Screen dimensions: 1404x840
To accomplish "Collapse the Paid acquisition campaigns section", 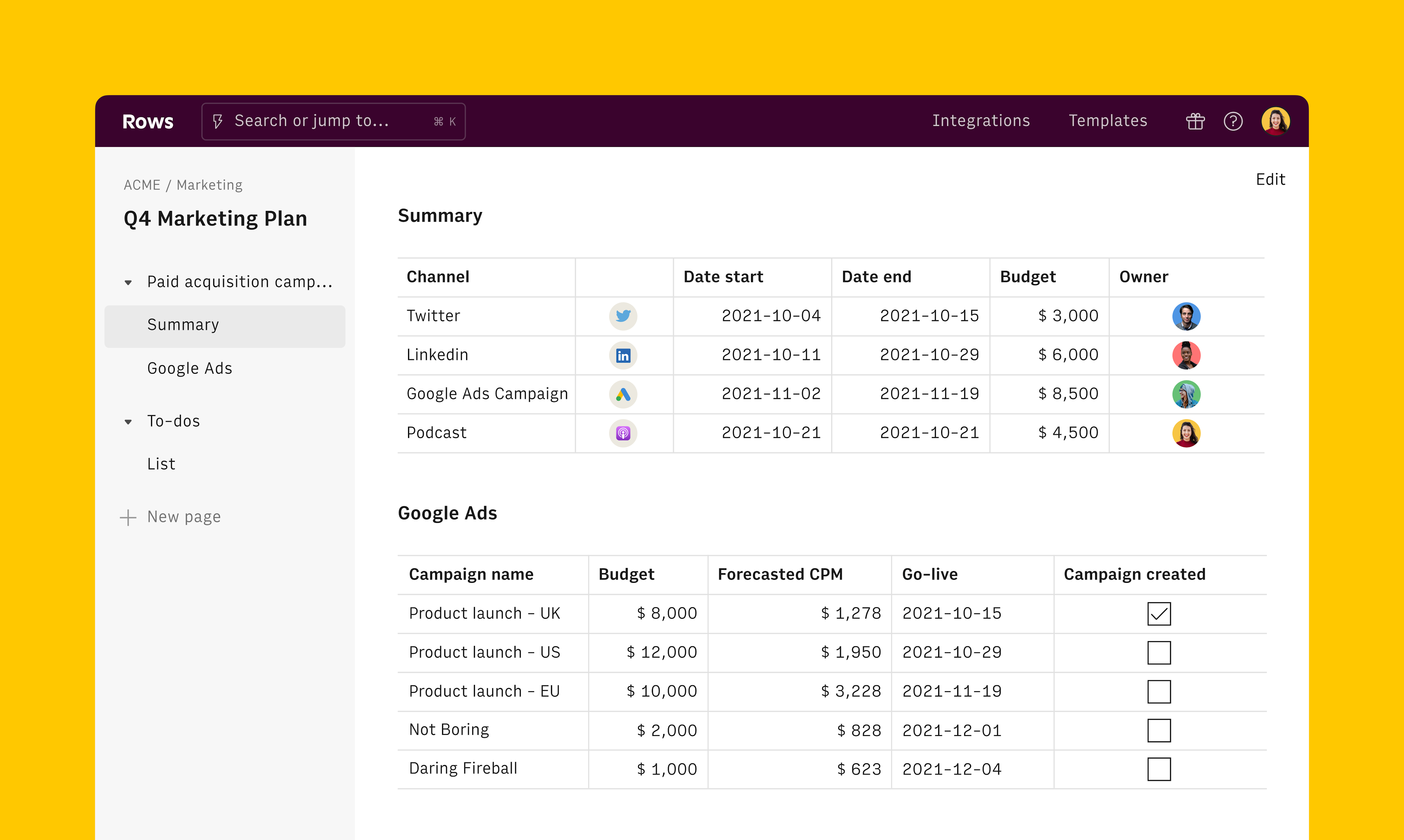I will coord(128,282).
